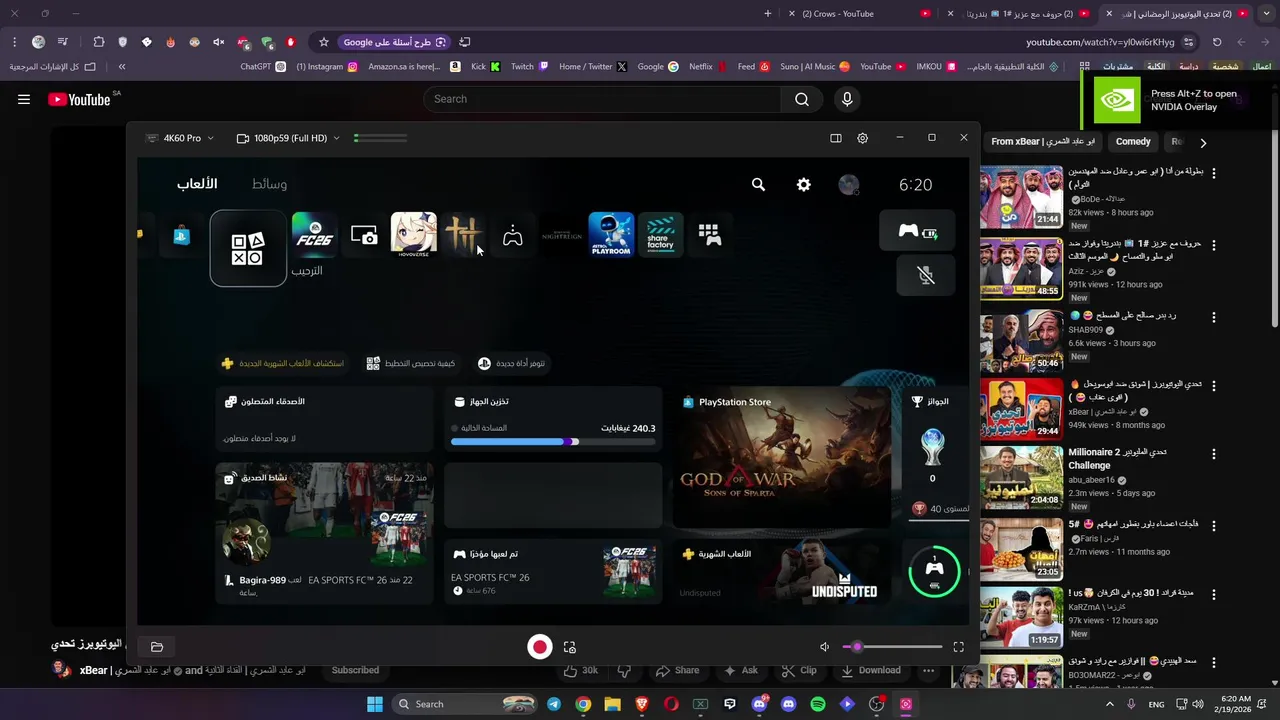
Task: Click the Ask button under the video
Action: (x=741, y=670)
